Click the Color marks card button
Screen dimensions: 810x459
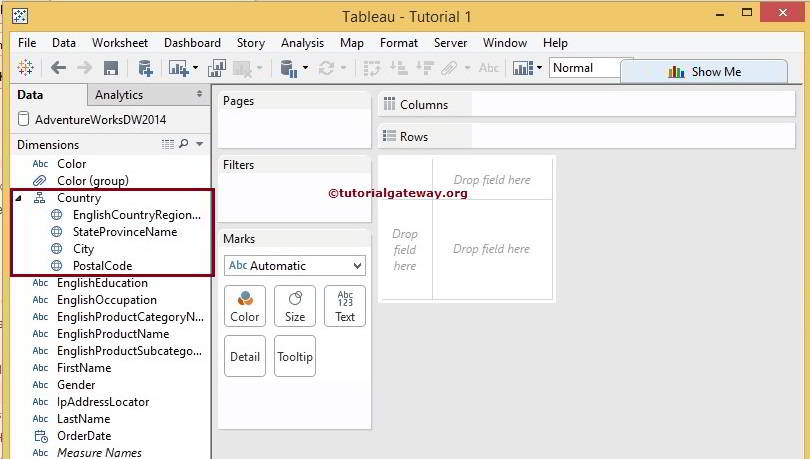[245, 306]
